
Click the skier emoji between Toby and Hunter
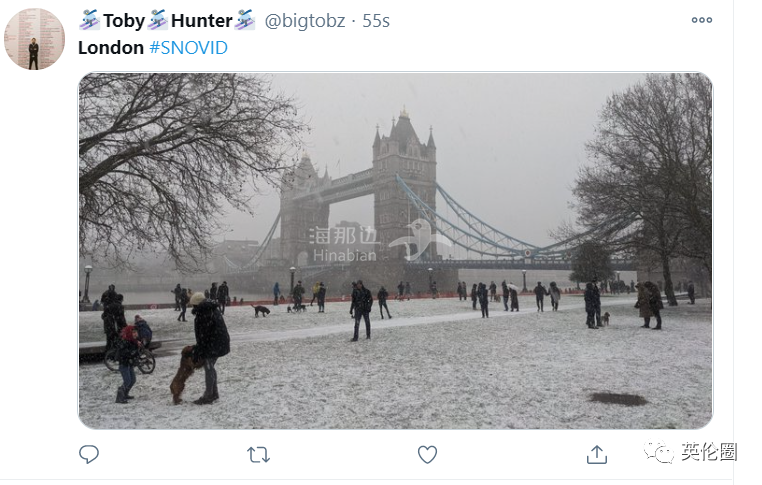point(157,20)
